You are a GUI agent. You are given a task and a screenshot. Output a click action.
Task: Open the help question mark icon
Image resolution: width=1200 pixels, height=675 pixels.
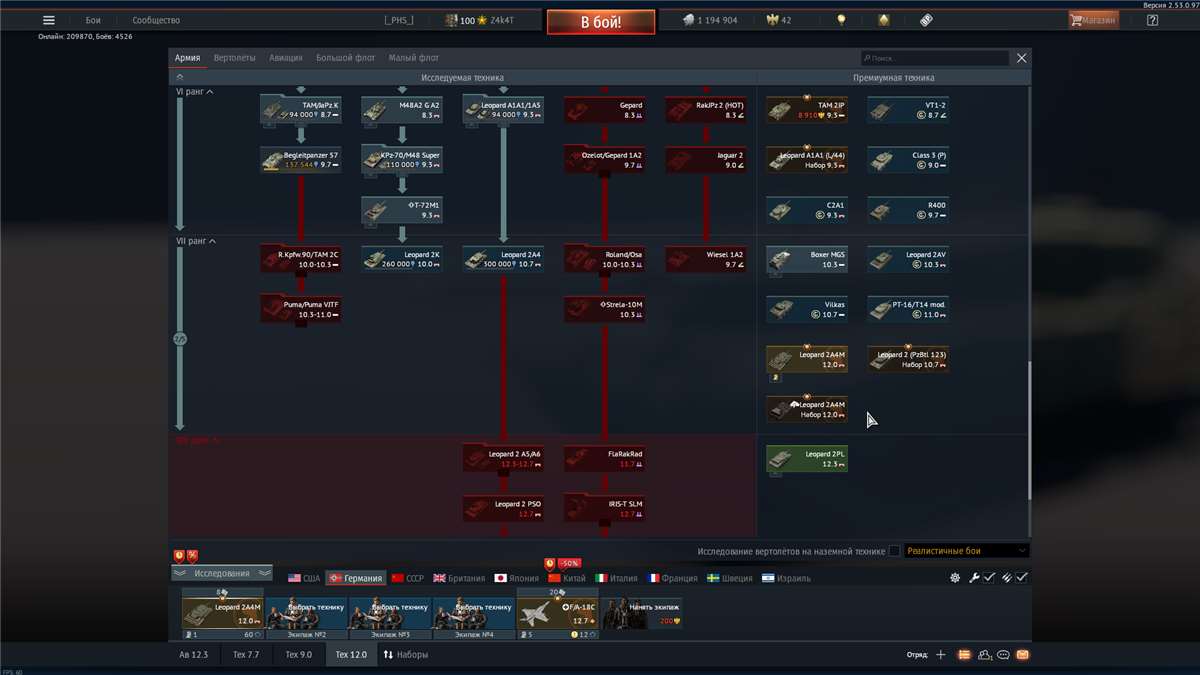pyautogui.click(x=1152, y=20)
